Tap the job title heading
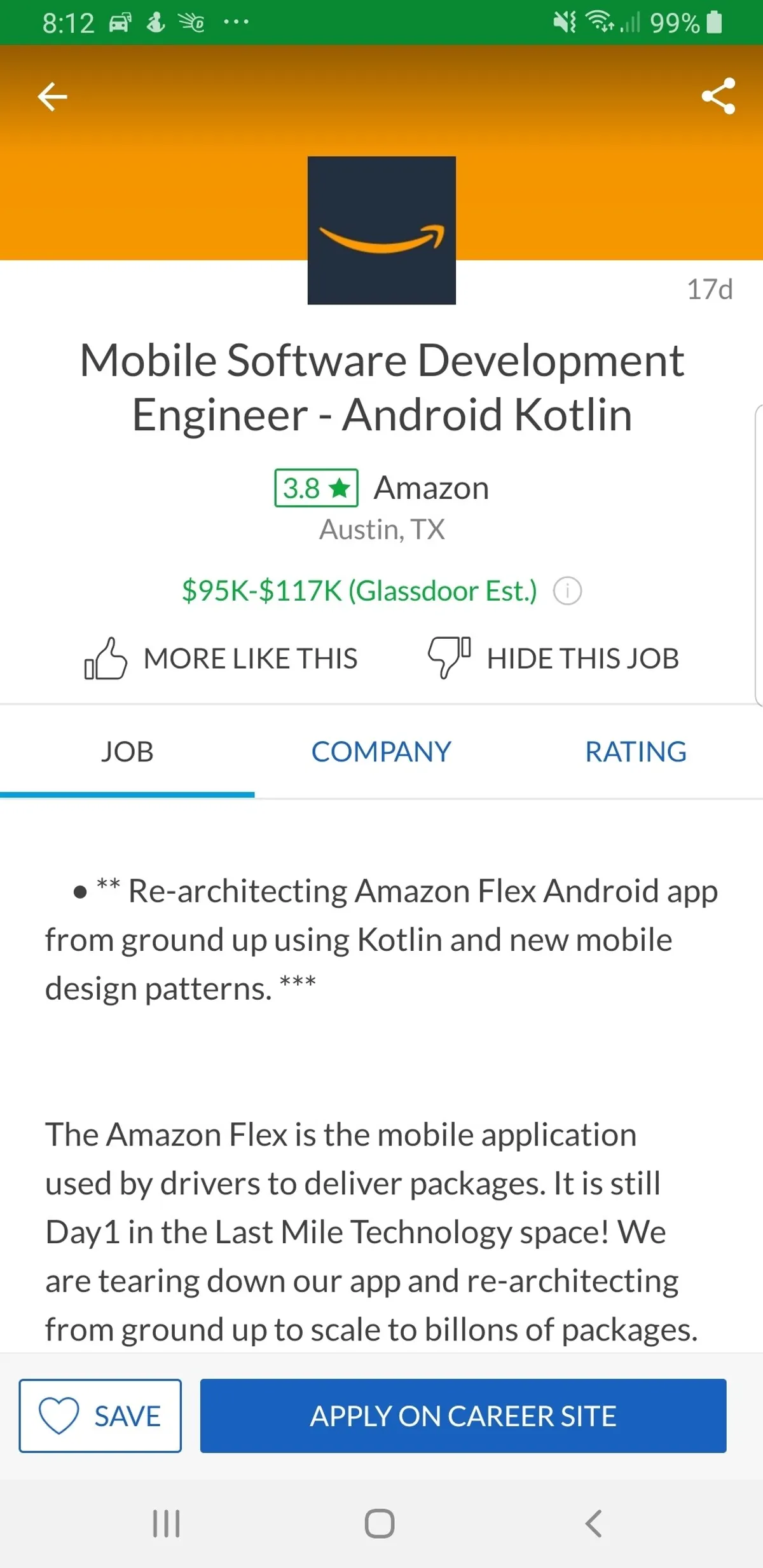The image size is (763, 1568). tap(381, 387)
